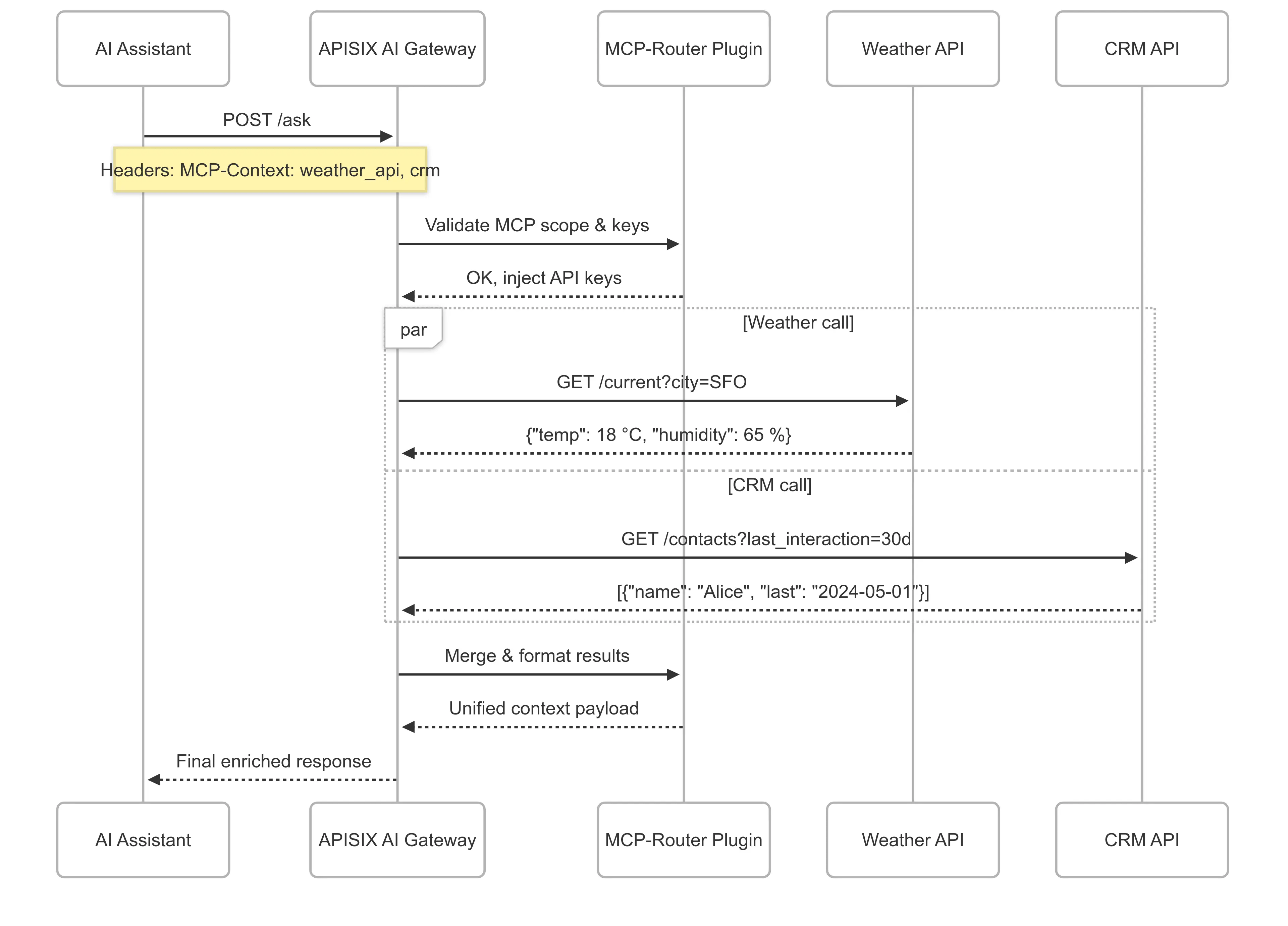The height and width of the screenshot is (926, 1288).
Task: Select the bottom MCP-Router Plugin participant box
Action: (683, 840)
